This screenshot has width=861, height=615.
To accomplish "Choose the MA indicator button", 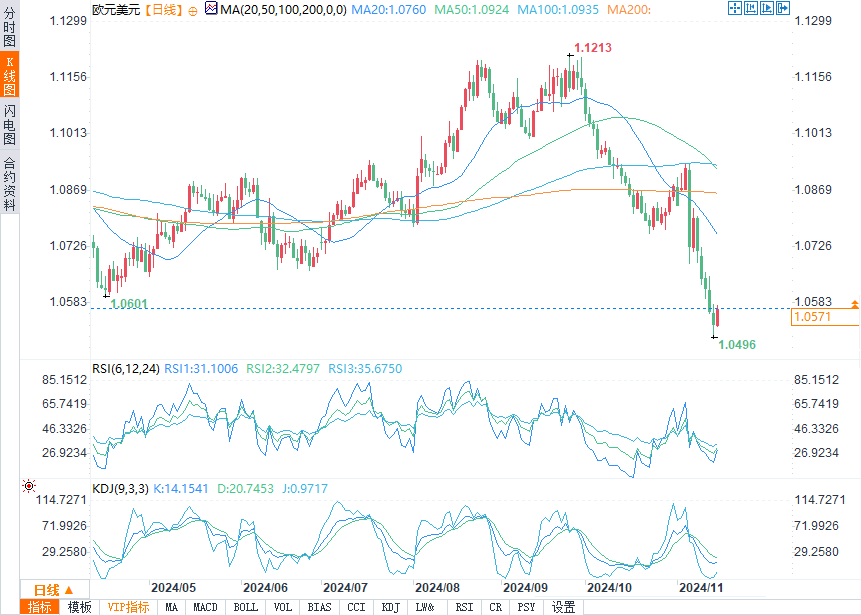I will coord(171,607).
